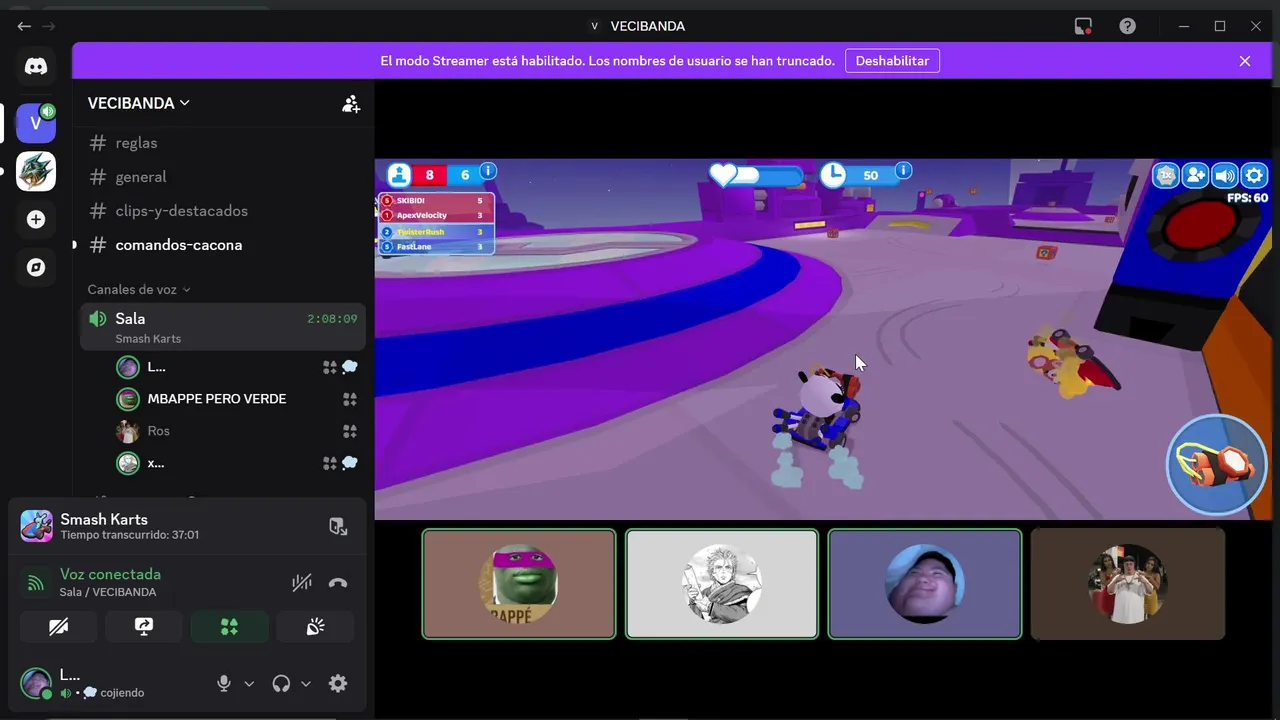
Task: Click the players team icon in game scoreboard
Action: (399, 175)
